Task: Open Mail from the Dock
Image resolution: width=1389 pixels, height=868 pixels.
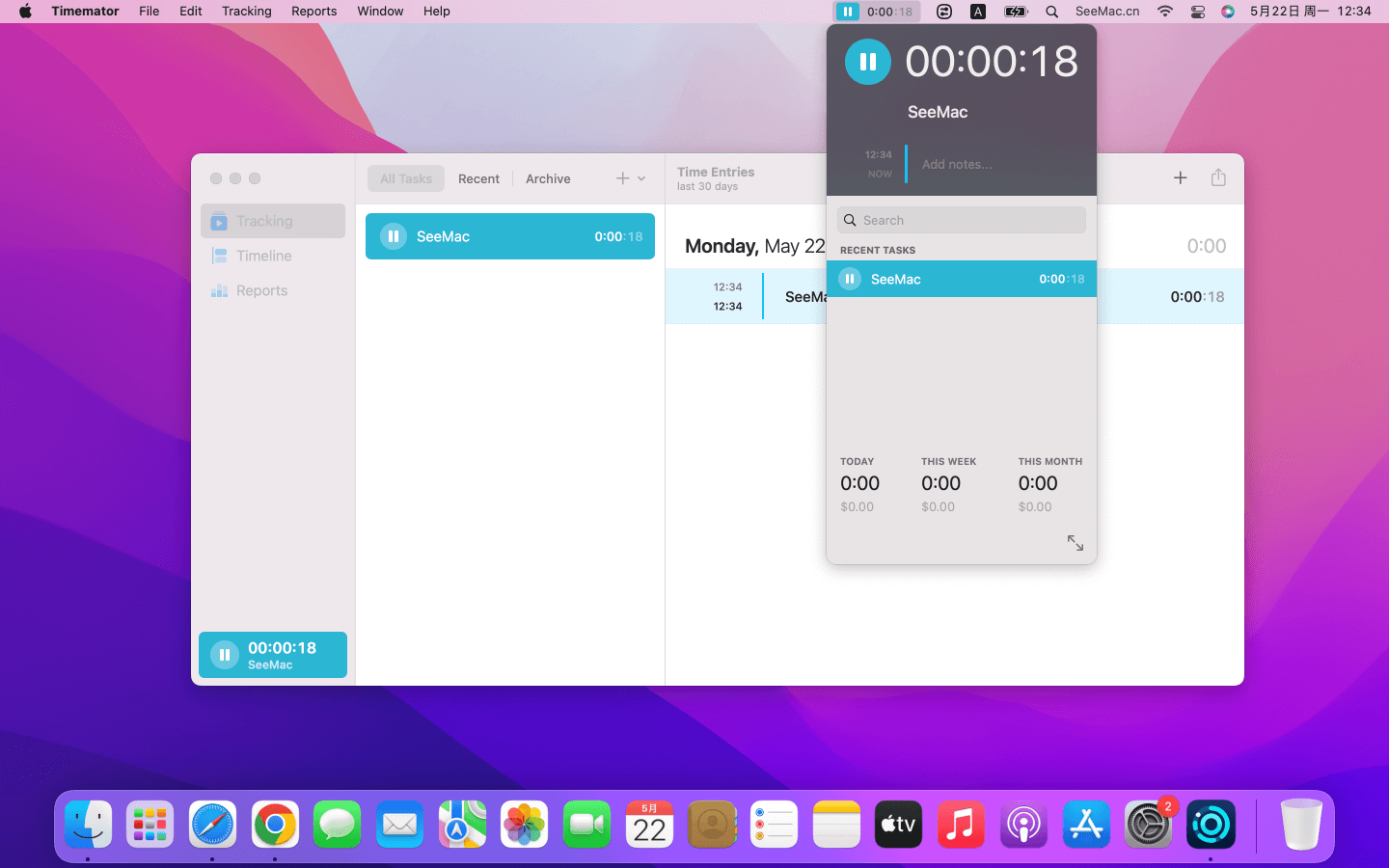Action: pyautogui.click(x=399, y=825)
